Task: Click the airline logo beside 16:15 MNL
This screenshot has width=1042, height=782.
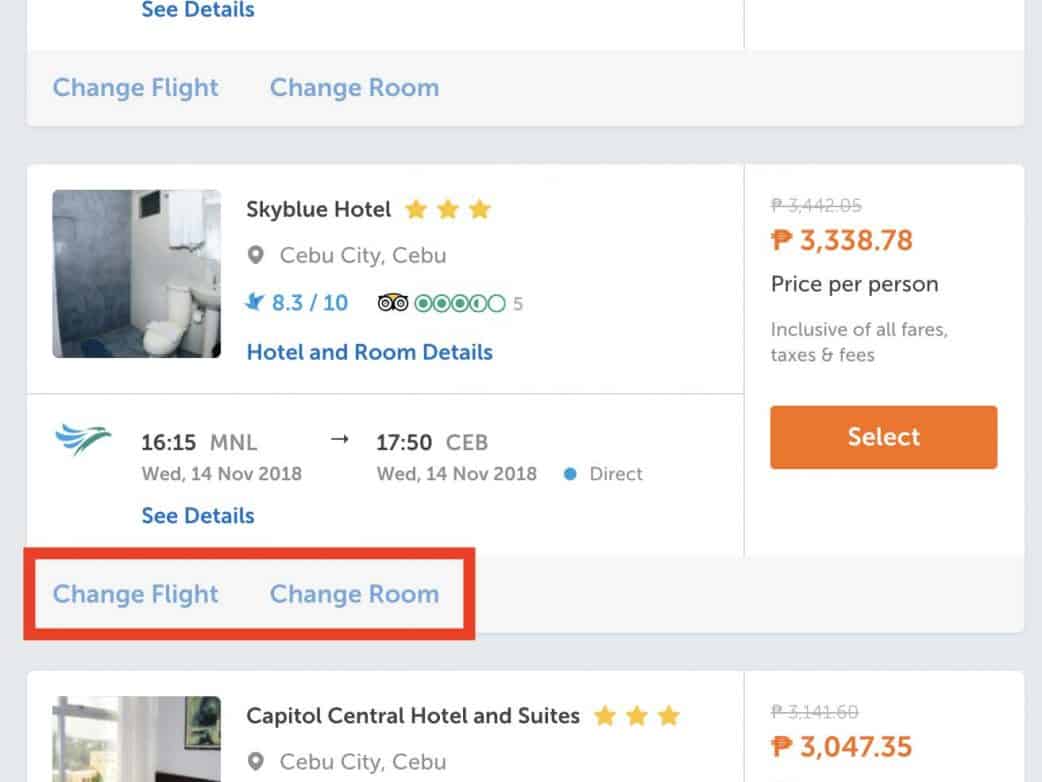Action: [x=83, y=440]
